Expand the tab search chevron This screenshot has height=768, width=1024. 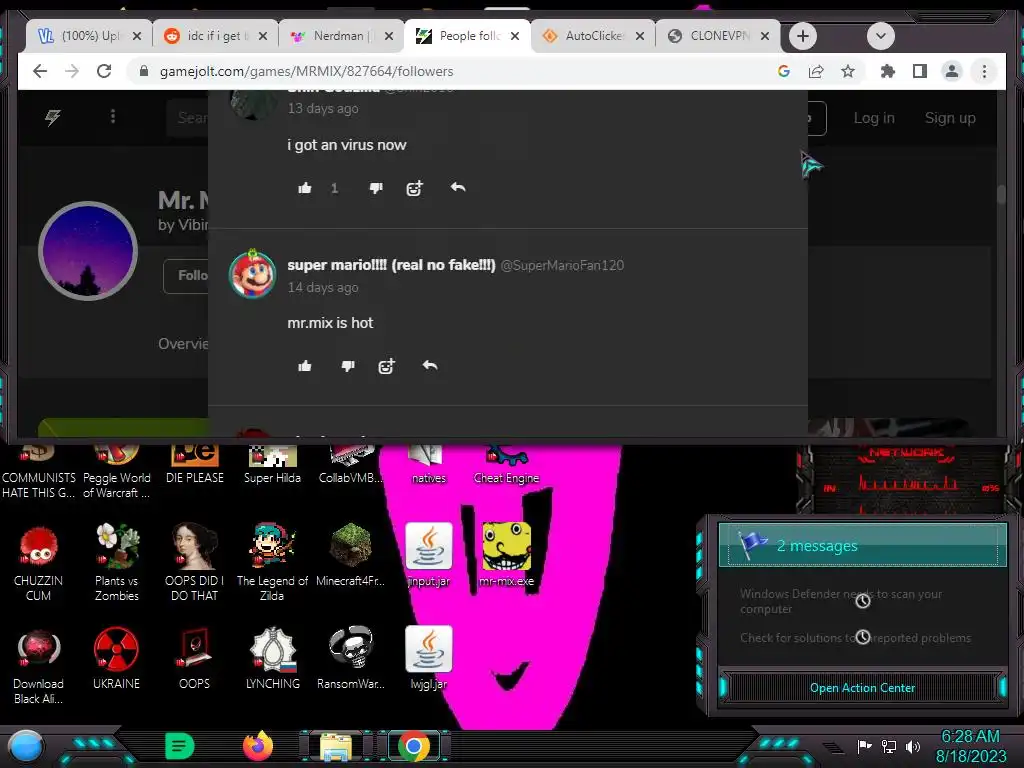[880, 36]
